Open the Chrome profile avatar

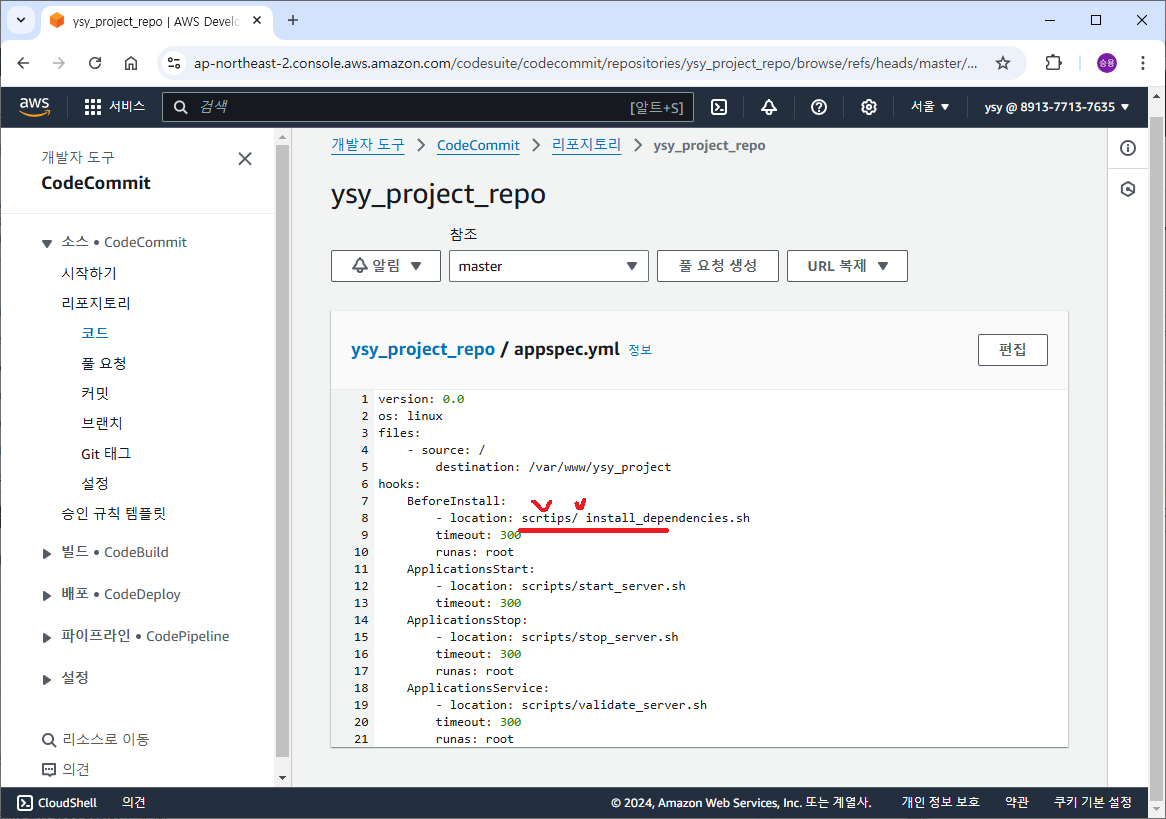click(1107, 63)
